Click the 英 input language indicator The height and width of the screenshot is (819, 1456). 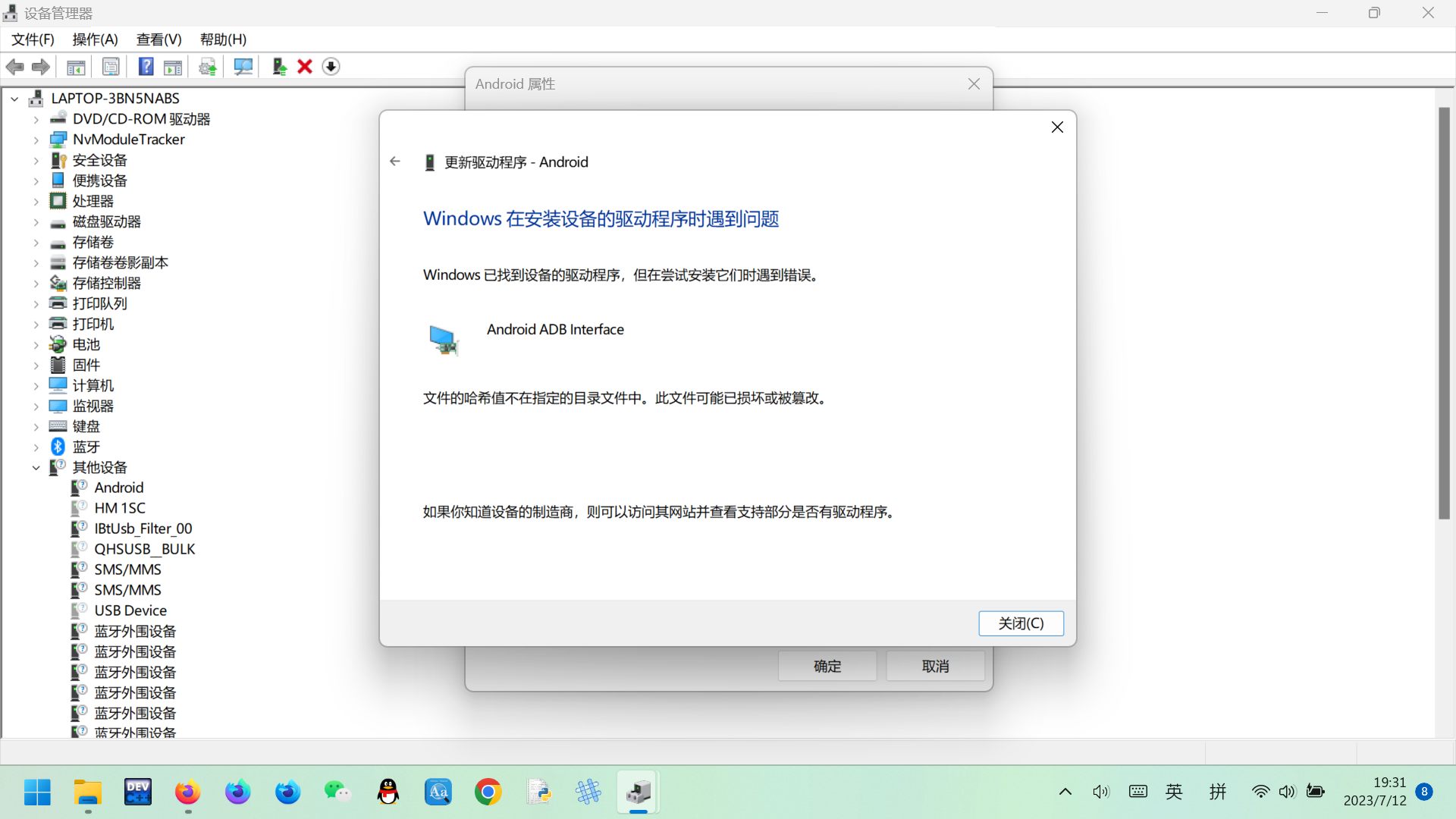pyautogui.click(x=1174, y=792)
